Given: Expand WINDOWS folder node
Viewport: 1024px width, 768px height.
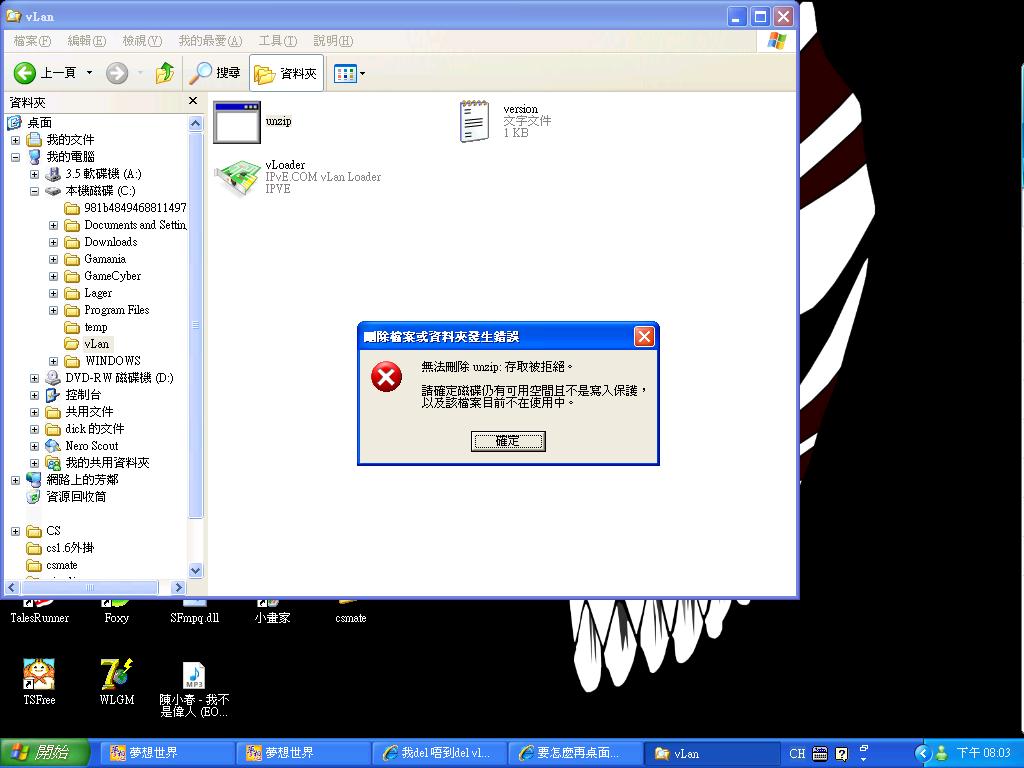Looking at the screenshot, I should pos(54,361).
